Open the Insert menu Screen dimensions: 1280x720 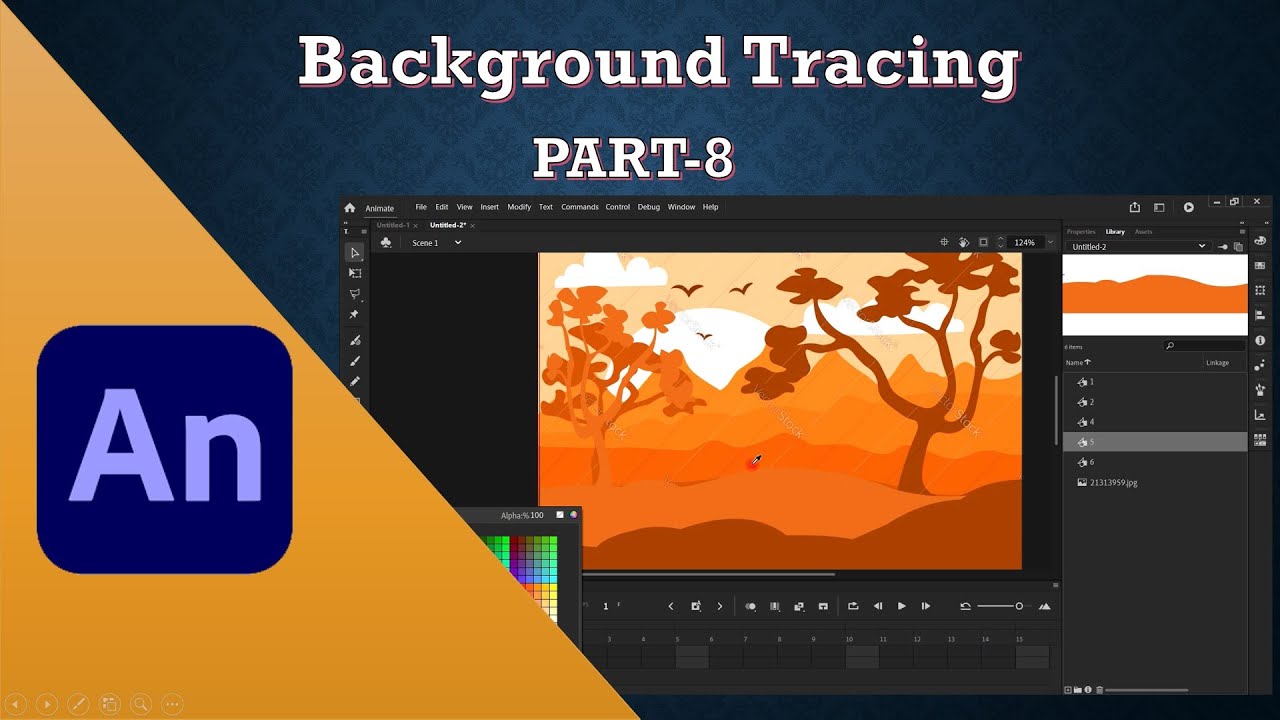point(489,207)
